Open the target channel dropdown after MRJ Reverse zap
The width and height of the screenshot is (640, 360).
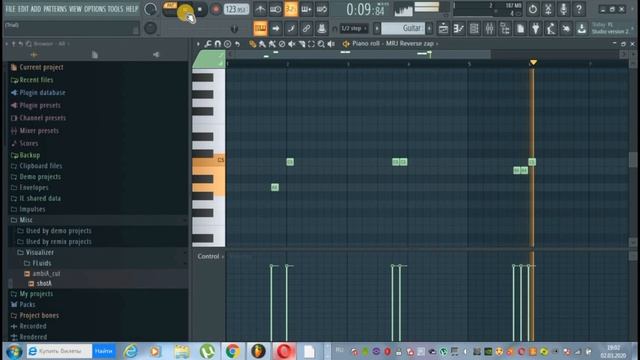coord(437,44)
